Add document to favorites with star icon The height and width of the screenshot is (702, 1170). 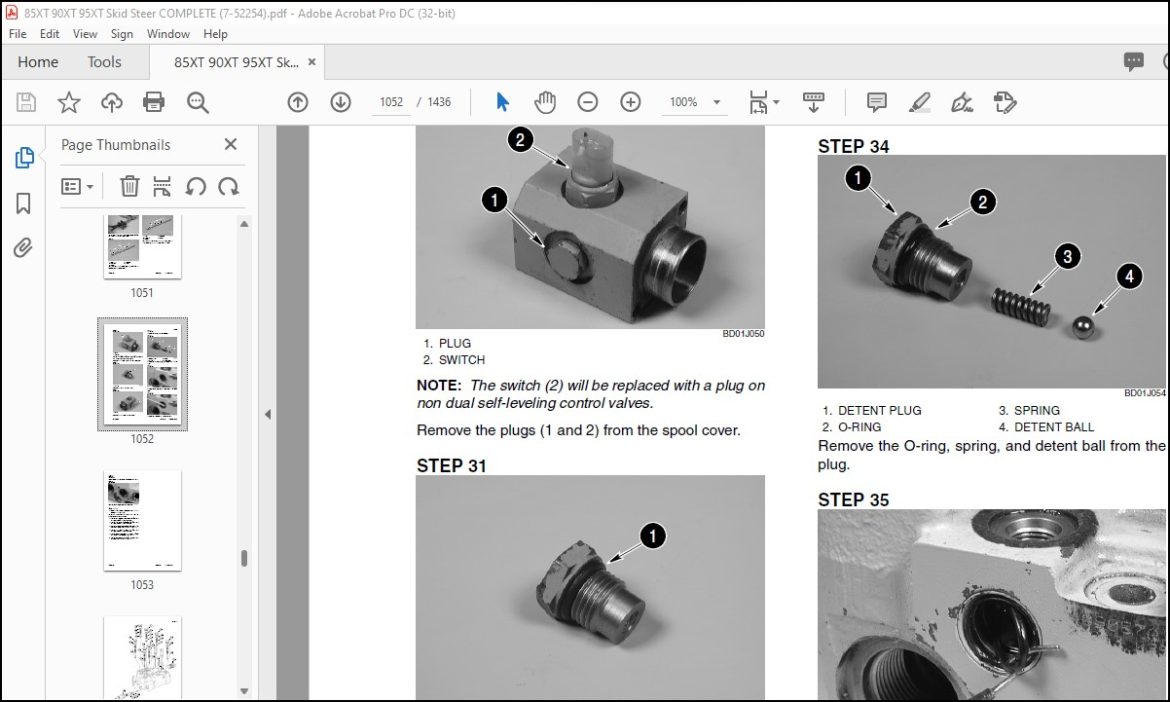pos(69,102)
